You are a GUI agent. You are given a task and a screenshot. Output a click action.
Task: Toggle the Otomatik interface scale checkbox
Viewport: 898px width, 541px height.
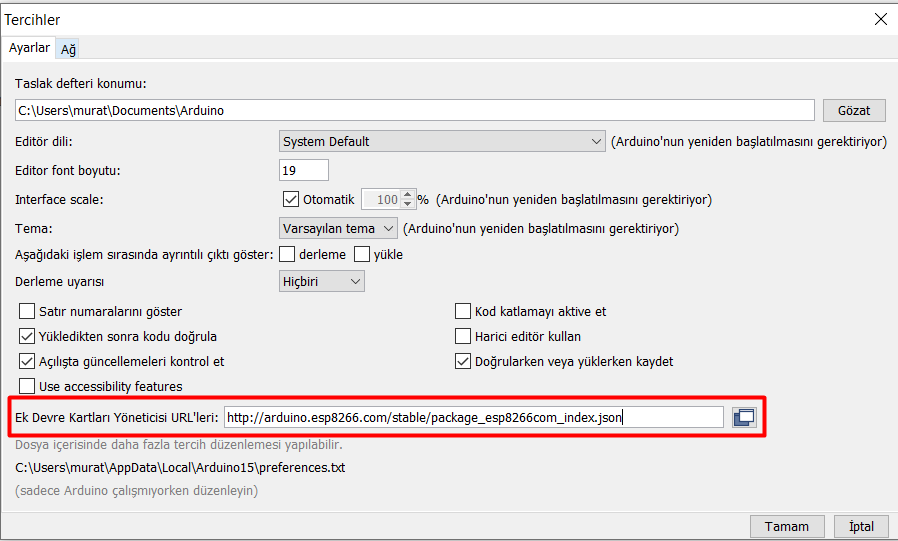click(290, 199)
